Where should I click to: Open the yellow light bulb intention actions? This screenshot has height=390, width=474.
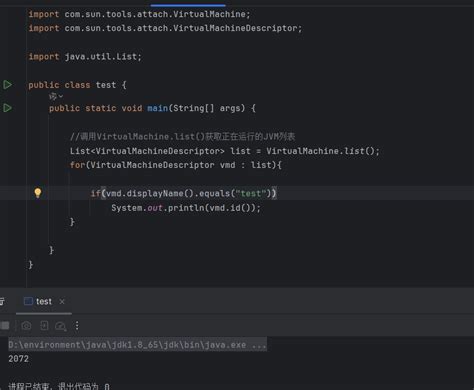[x=38, y=193]
